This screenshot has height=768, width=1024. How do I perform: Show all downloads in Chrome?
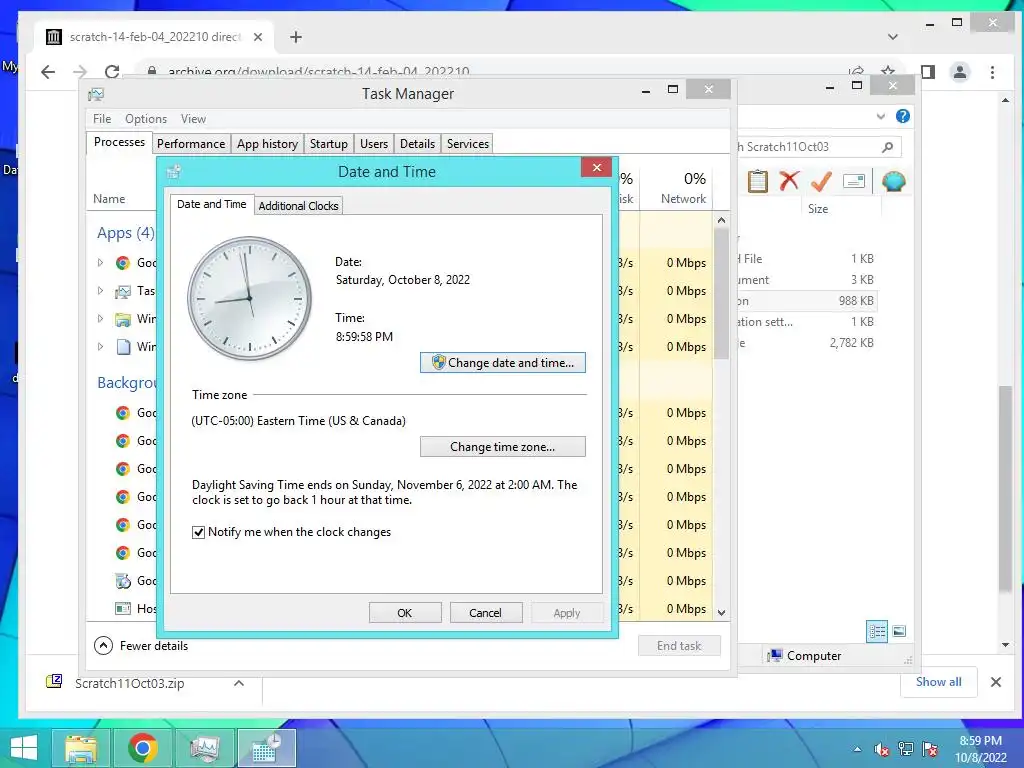click(938, 682)
